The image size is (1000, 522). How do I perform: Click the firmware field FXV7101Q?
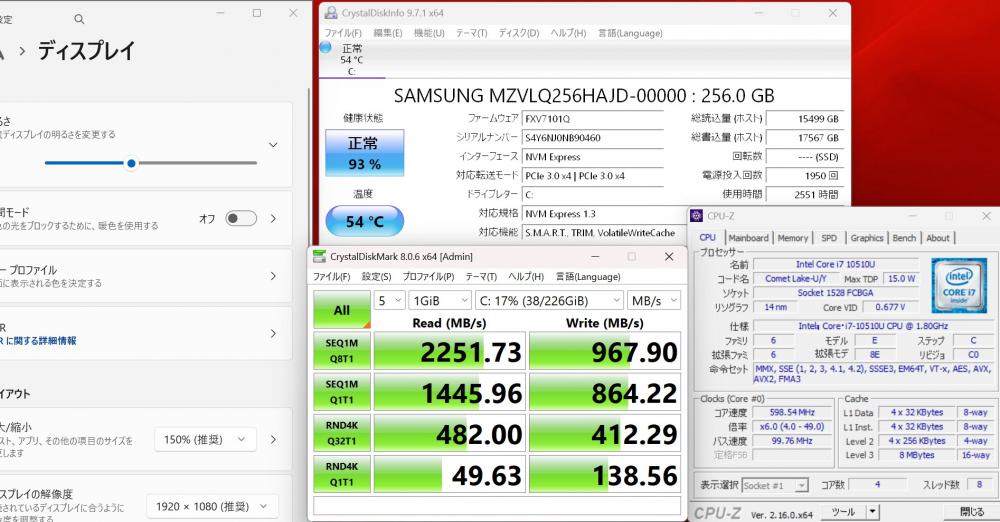(592, 119)
